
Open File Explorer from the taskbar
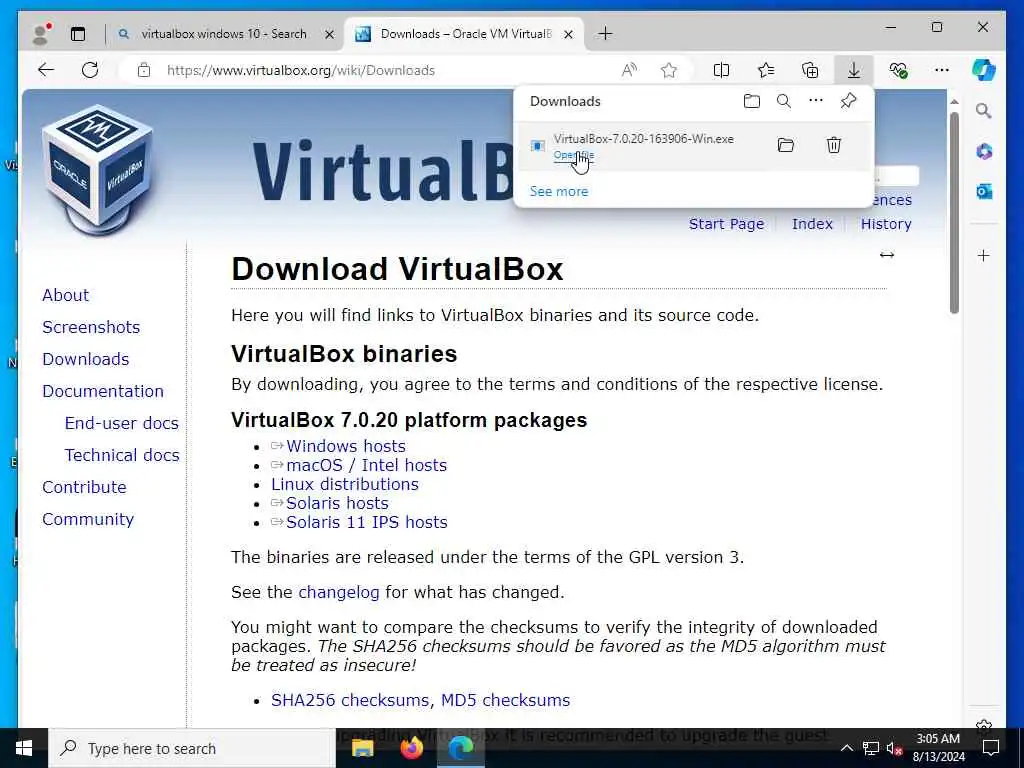point(362,748)
